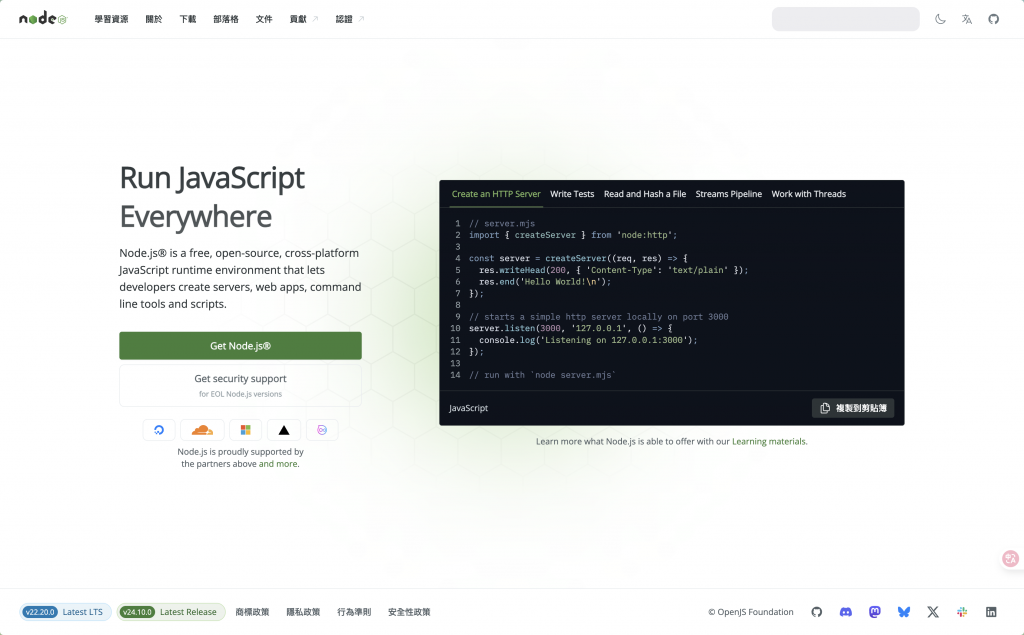Screen dimensions: 1024x635
Task: Open the LinkedIn icon in footer
Action: 991,612
